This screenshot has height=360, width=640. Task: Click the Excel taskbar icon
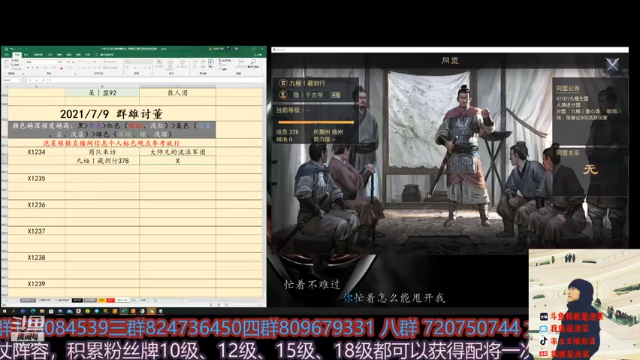pyautogui.click(x=123, y=311)
